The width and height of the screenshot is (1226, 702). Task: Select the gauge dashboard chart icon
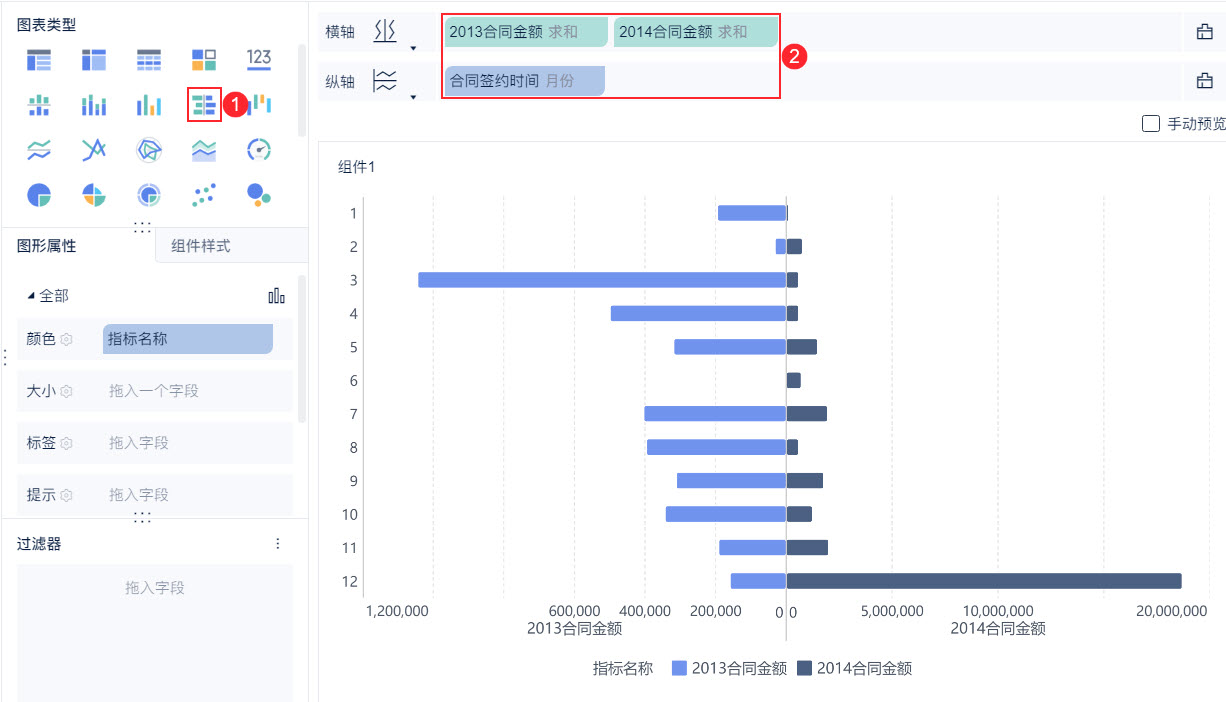coord(259,150)
